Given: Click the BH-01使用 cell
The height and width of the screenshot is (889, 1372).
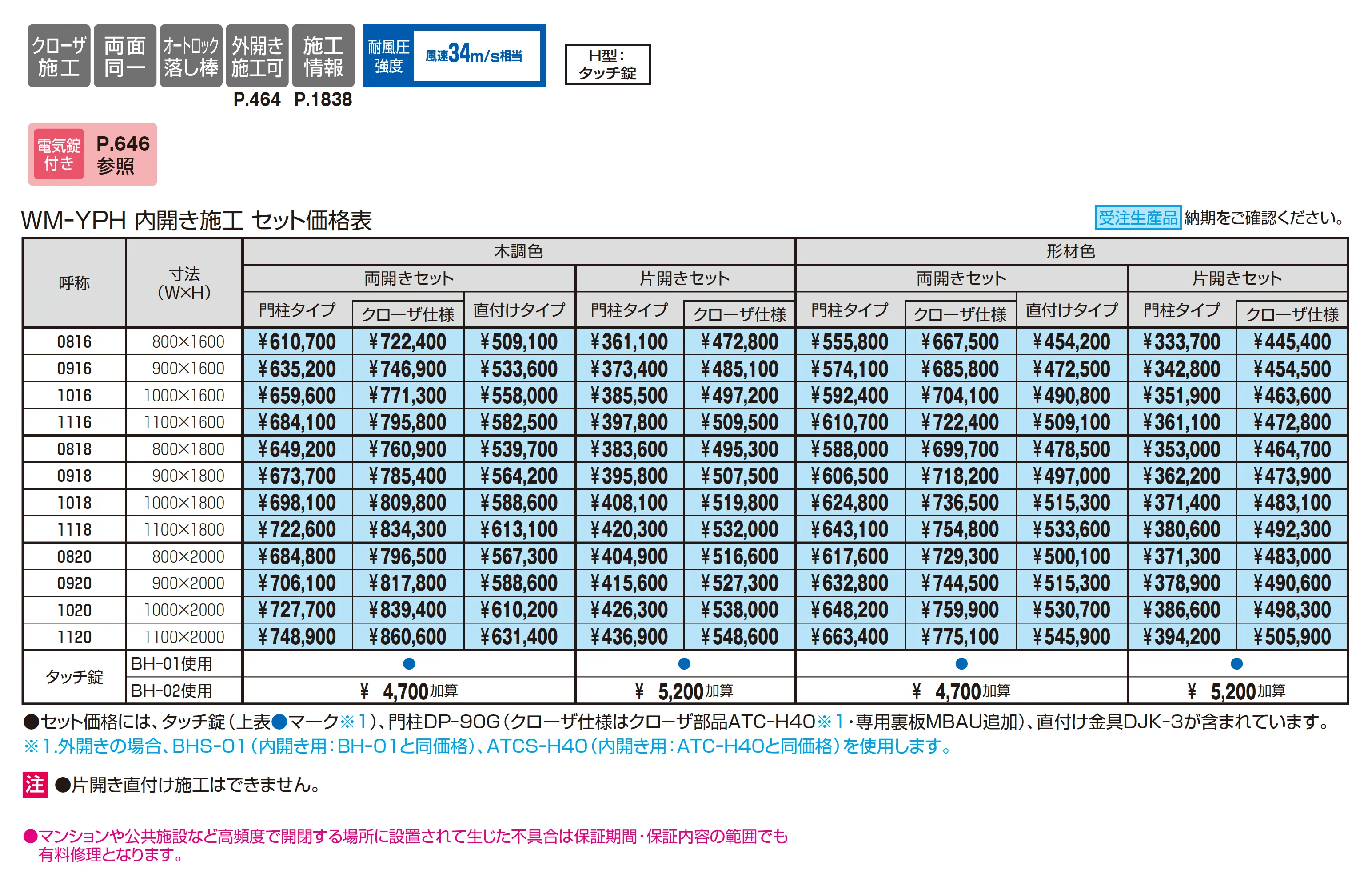Looking at the screenshot, I should coord(184,664).
